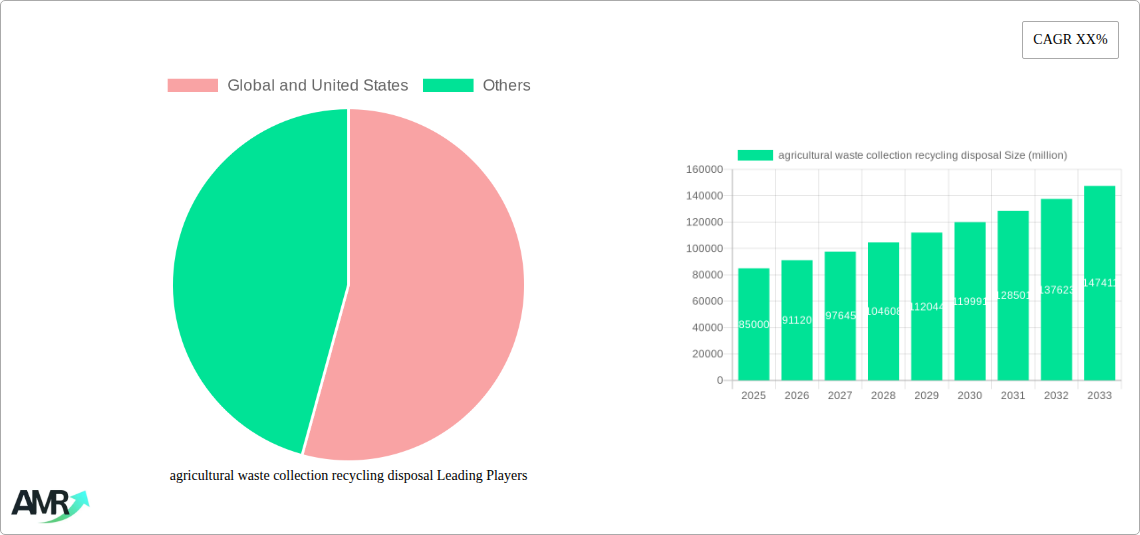The width and height of the screenshot is (1140, 535).
Task: Click the bar chart legend green swatch
Action: click(x=755, y=155)
